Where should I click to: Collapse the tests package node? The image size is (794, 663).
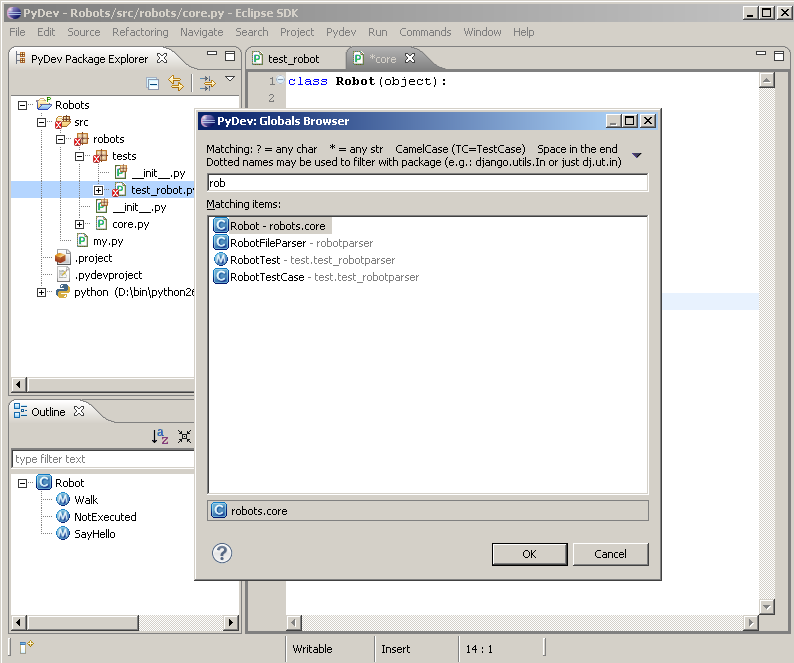pos(80,157)
